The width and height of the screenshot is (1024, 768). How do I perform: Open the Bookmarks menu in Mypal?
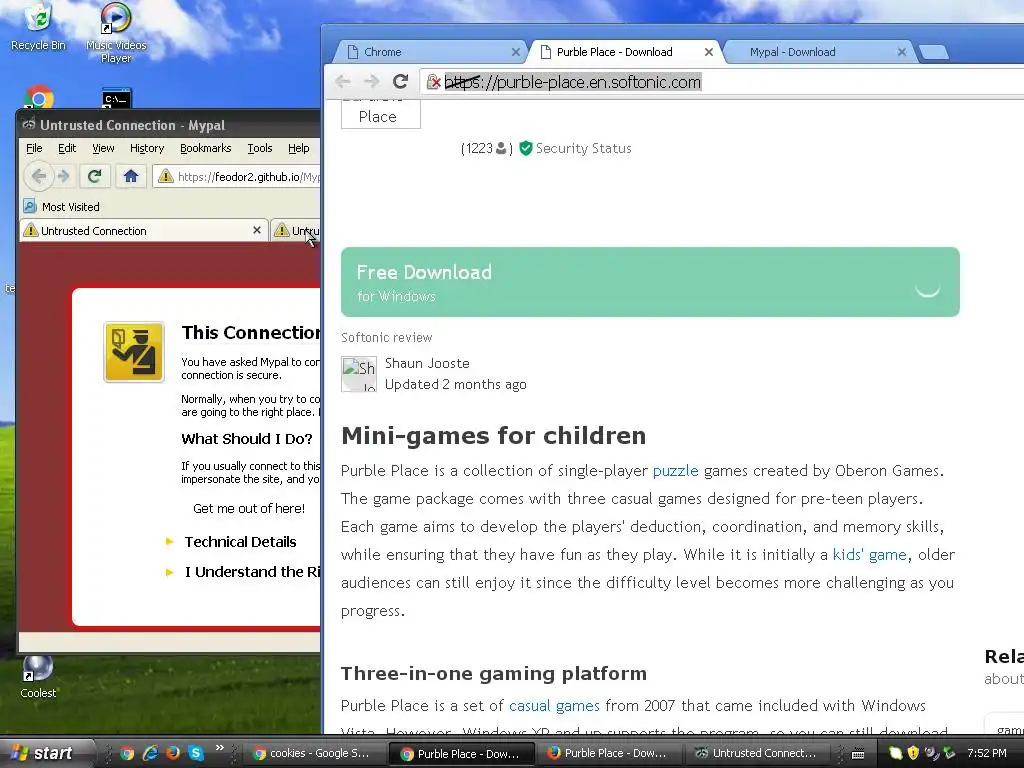click(x=206, y=148)
